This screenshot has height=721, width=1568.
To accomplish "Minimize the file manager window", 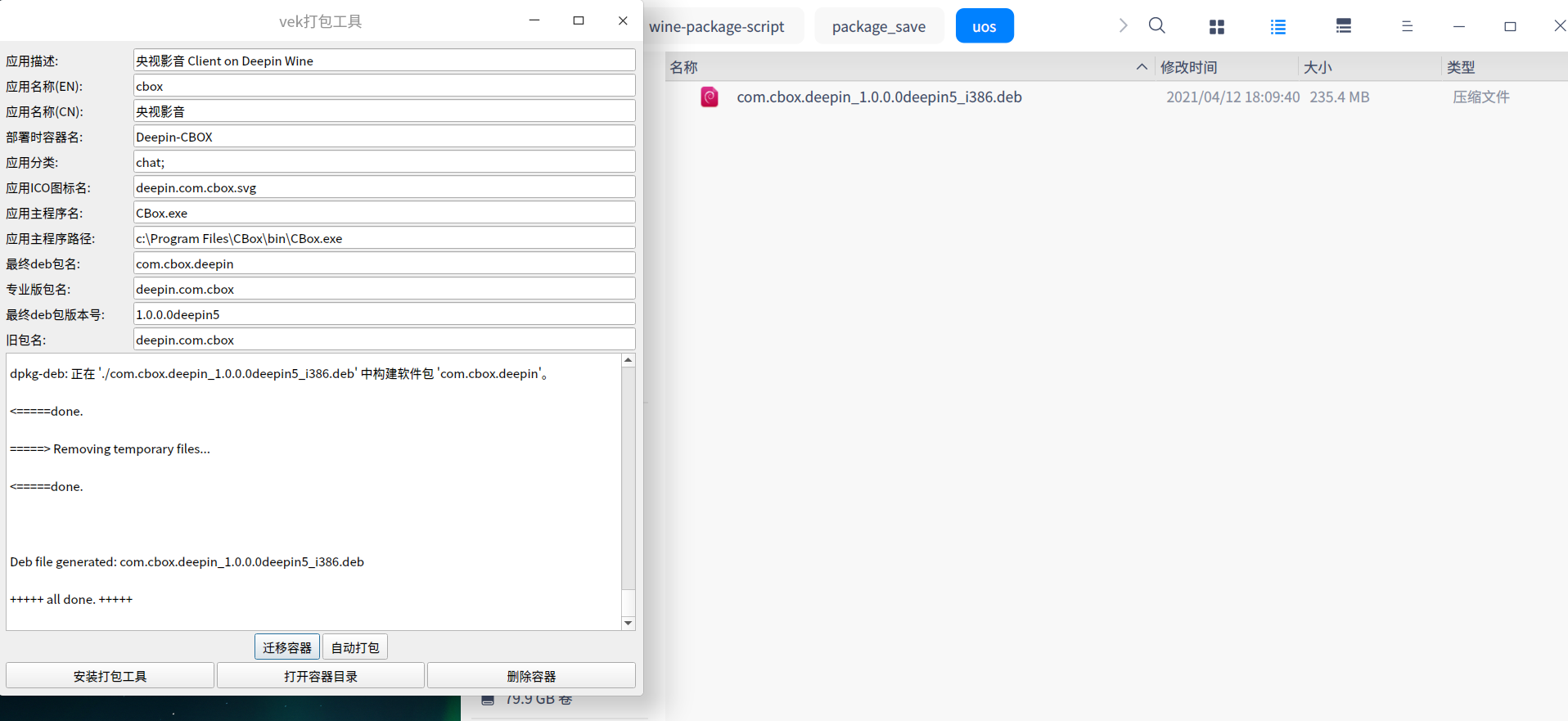I will pos(1458,26).
